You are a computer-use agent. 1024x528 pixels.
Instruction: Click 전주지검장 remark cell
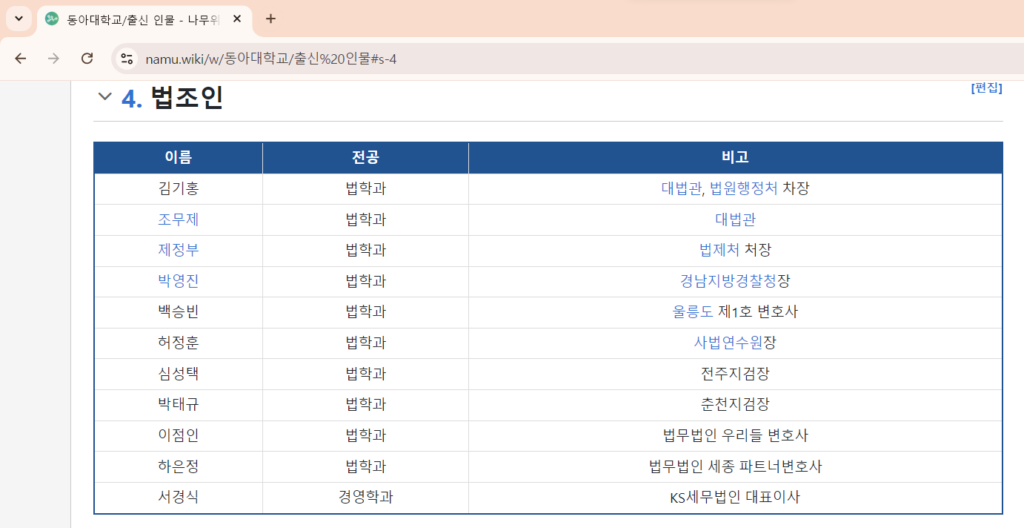click(735, 374)
